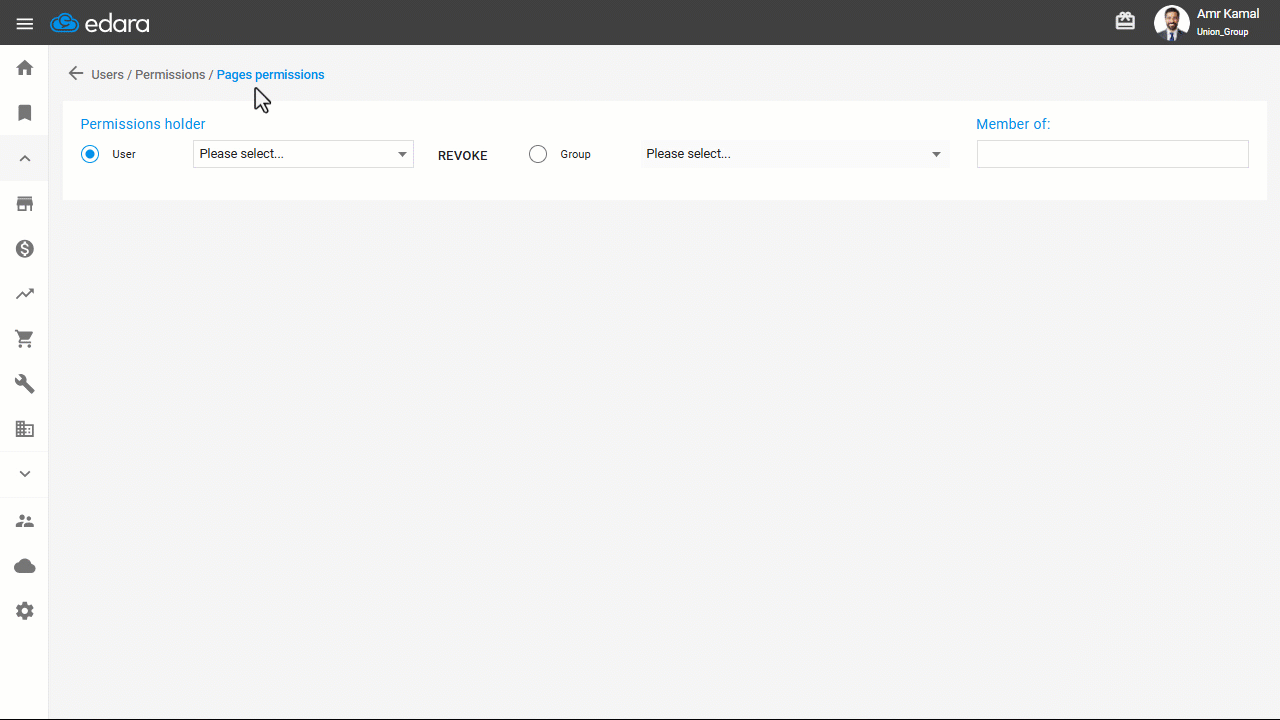This screenshot has height=720, width=1280.
Task: Open the gift box icon in header
Action: [1125, 21]
